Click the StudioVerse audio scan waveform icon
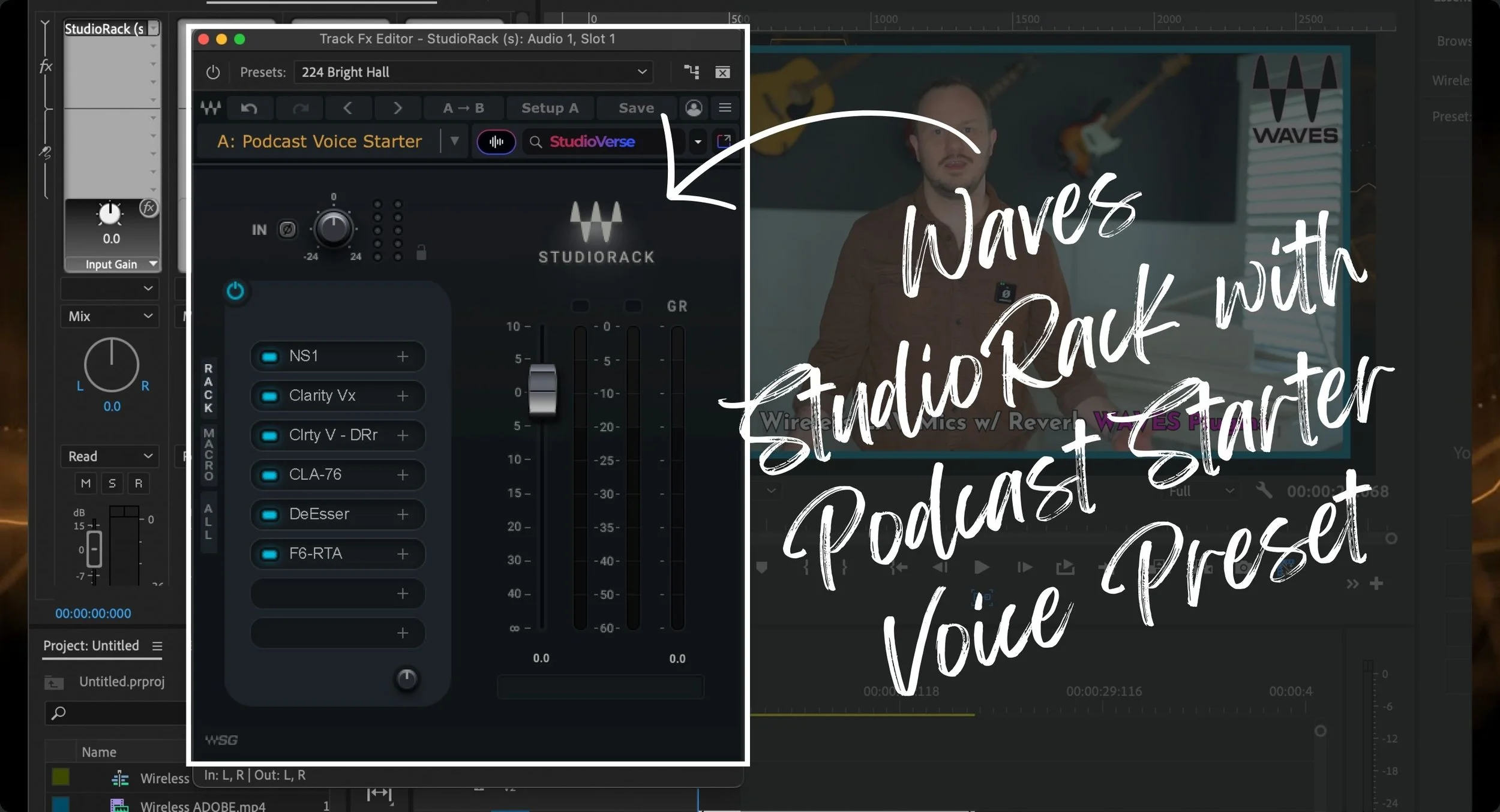Viewport: 1500px width, 812px height. pos(496,142)
